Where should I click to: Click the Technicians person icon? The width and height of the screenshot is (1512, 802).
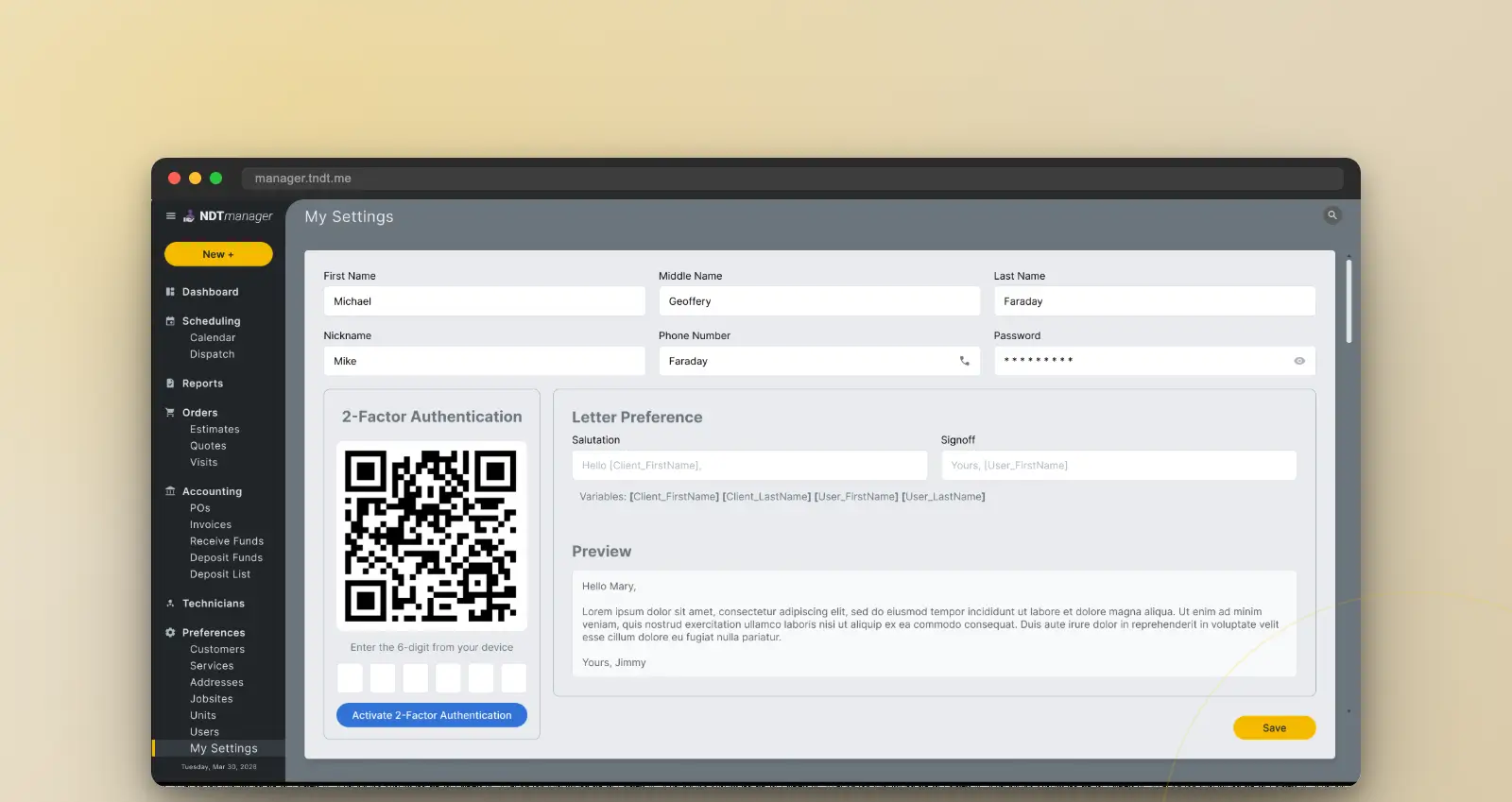170,604
